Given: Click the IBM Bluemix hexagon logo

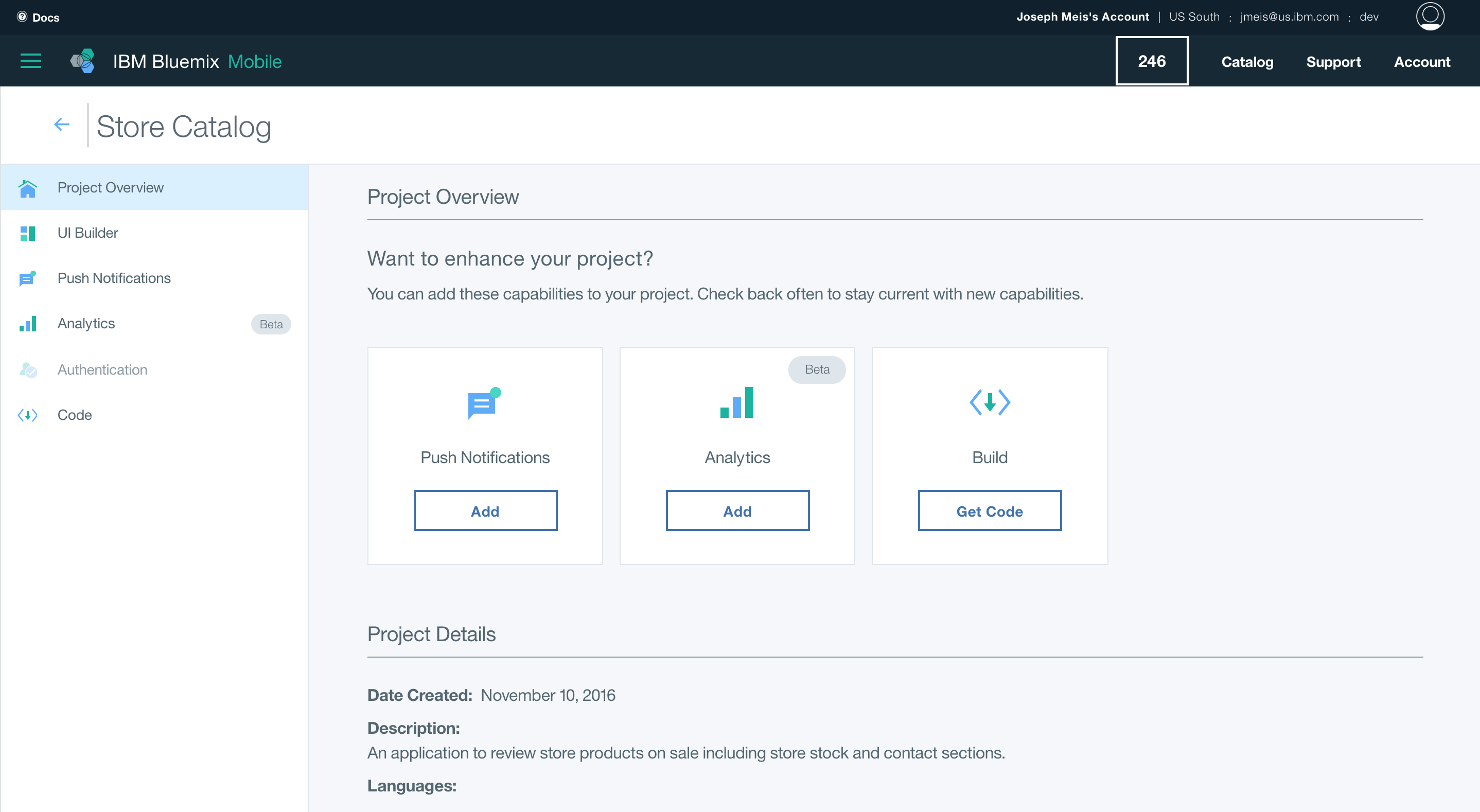Looking at the screenshot, I should pyautogui.click(x=83, y=61).
